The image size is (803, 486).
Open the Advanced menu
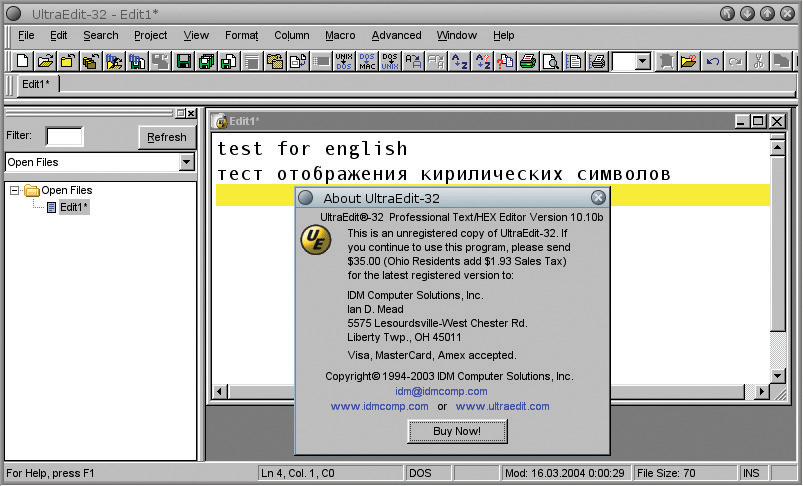point(396,35)
